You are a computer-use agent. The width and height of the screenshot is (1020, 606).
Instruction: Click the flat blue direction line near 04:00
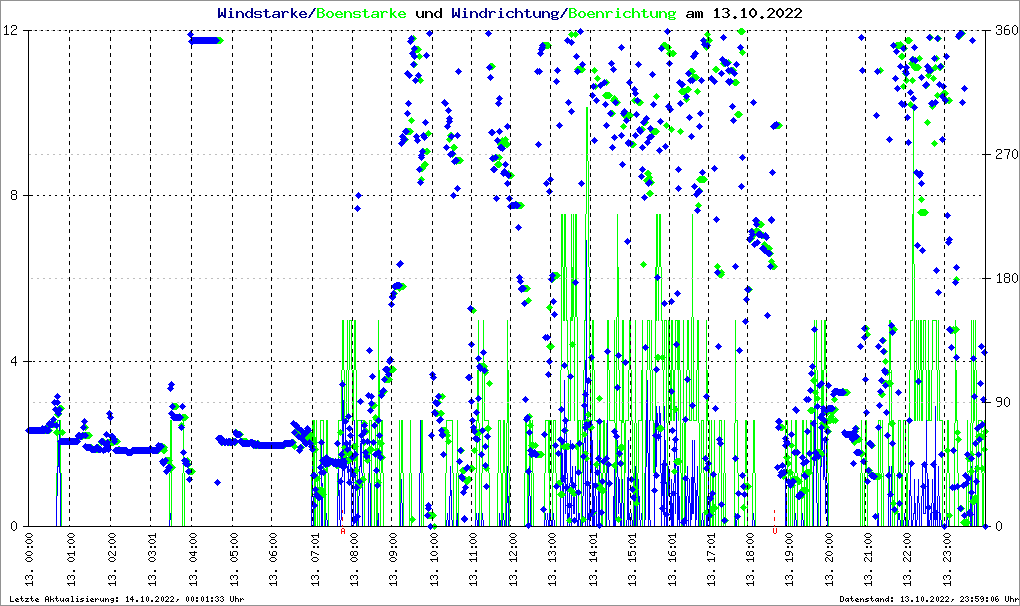pyautogui.click(x=205, y=40)
